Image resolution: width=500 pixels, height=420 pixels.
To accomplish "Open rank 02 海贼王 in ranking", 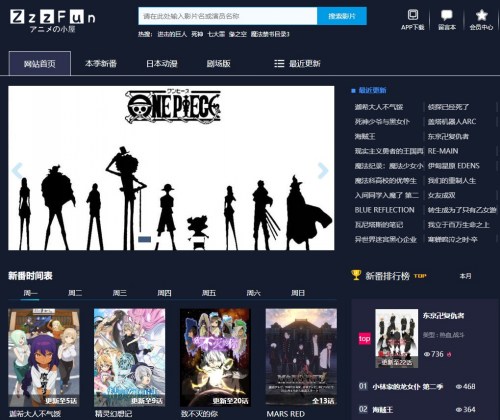I will (383, 410).
